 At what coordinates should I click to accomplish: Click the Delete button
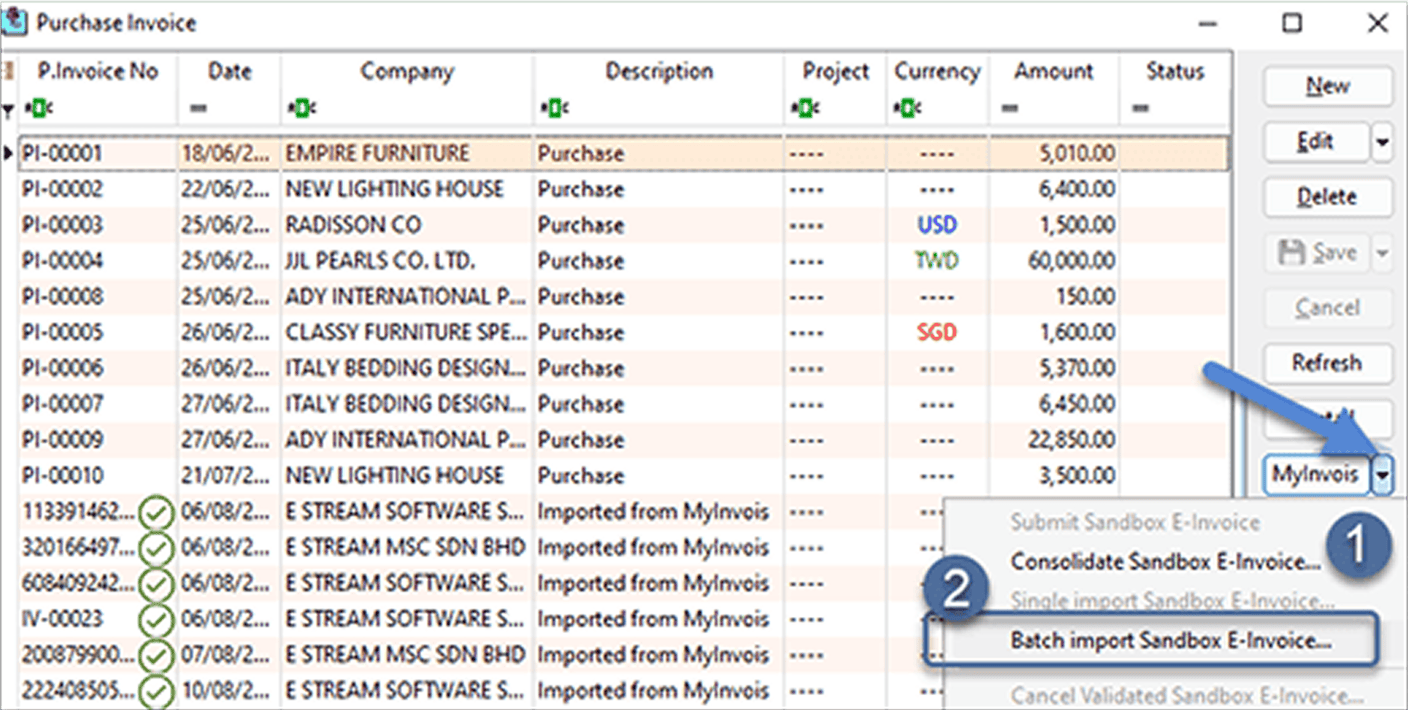[x=1327, y=197]
